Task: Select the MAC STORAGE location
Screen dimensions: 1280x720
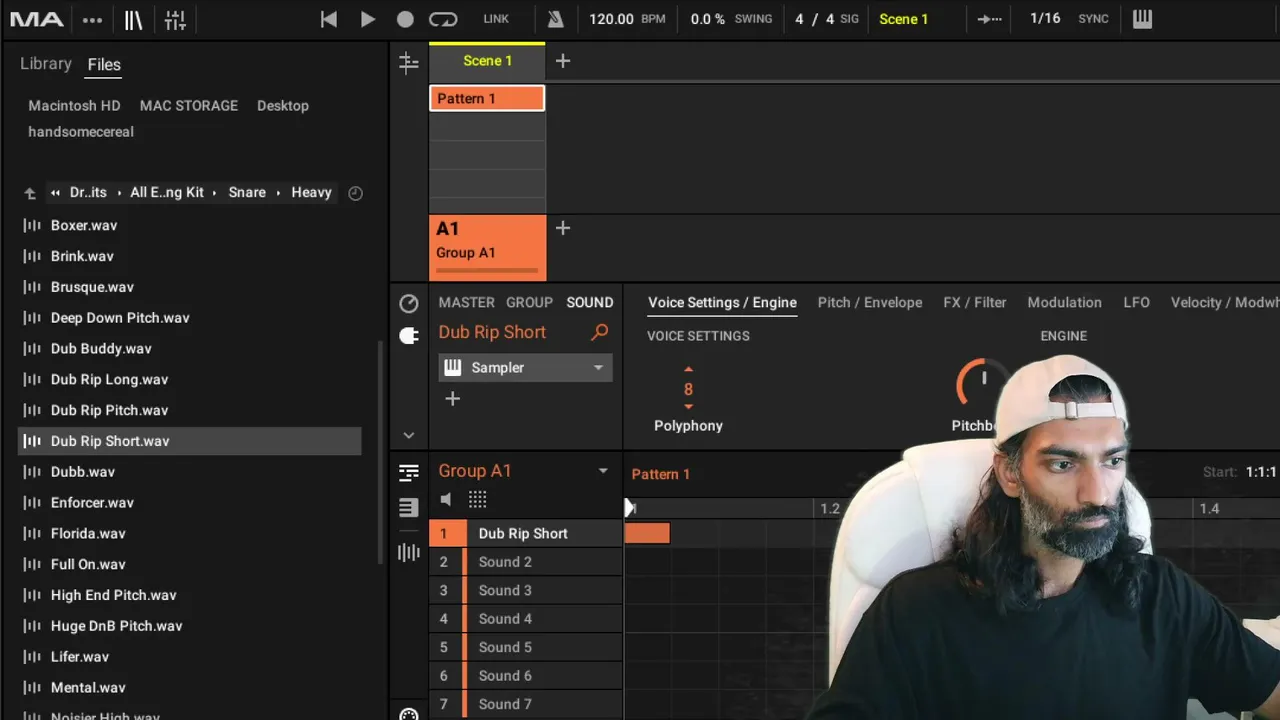Action: (x=189, y=105)
